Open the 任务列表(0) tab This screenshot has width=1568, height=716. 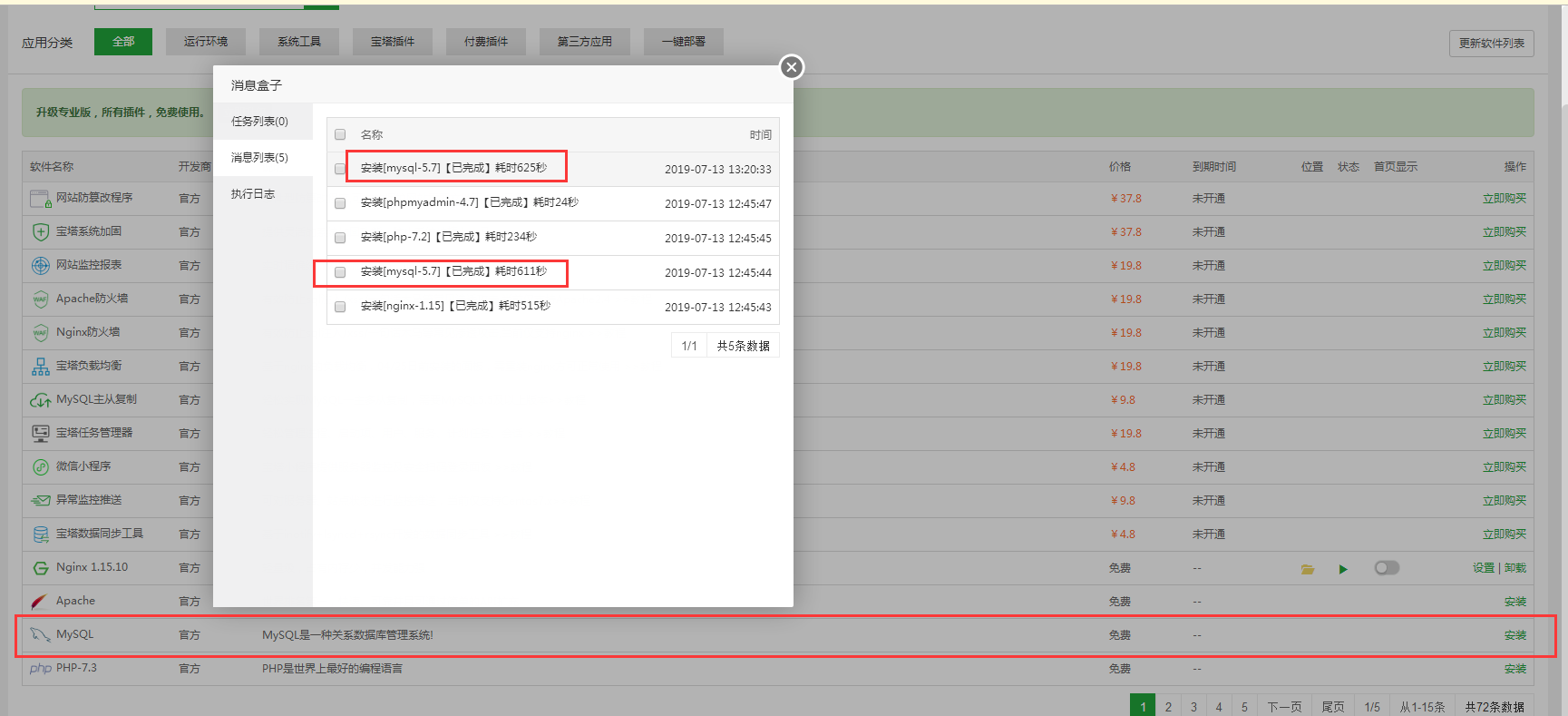(x=263, y=121)
